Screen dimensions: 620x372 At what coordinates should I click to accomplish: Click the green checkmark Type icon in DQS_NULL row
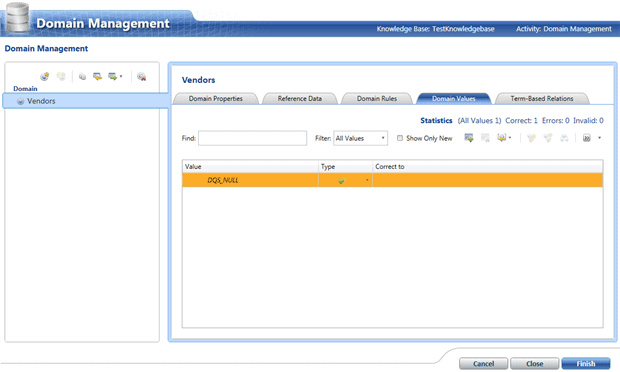tap(342, 180)
